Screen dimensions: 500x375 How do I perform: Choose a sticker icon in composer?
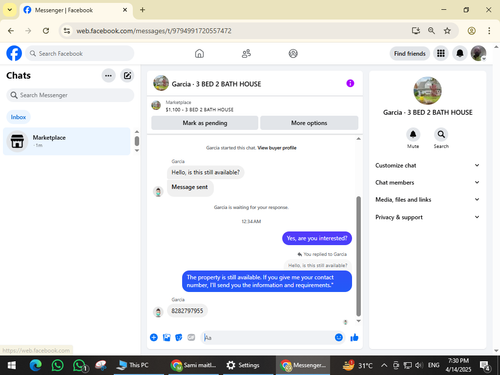tap(179, 337)
